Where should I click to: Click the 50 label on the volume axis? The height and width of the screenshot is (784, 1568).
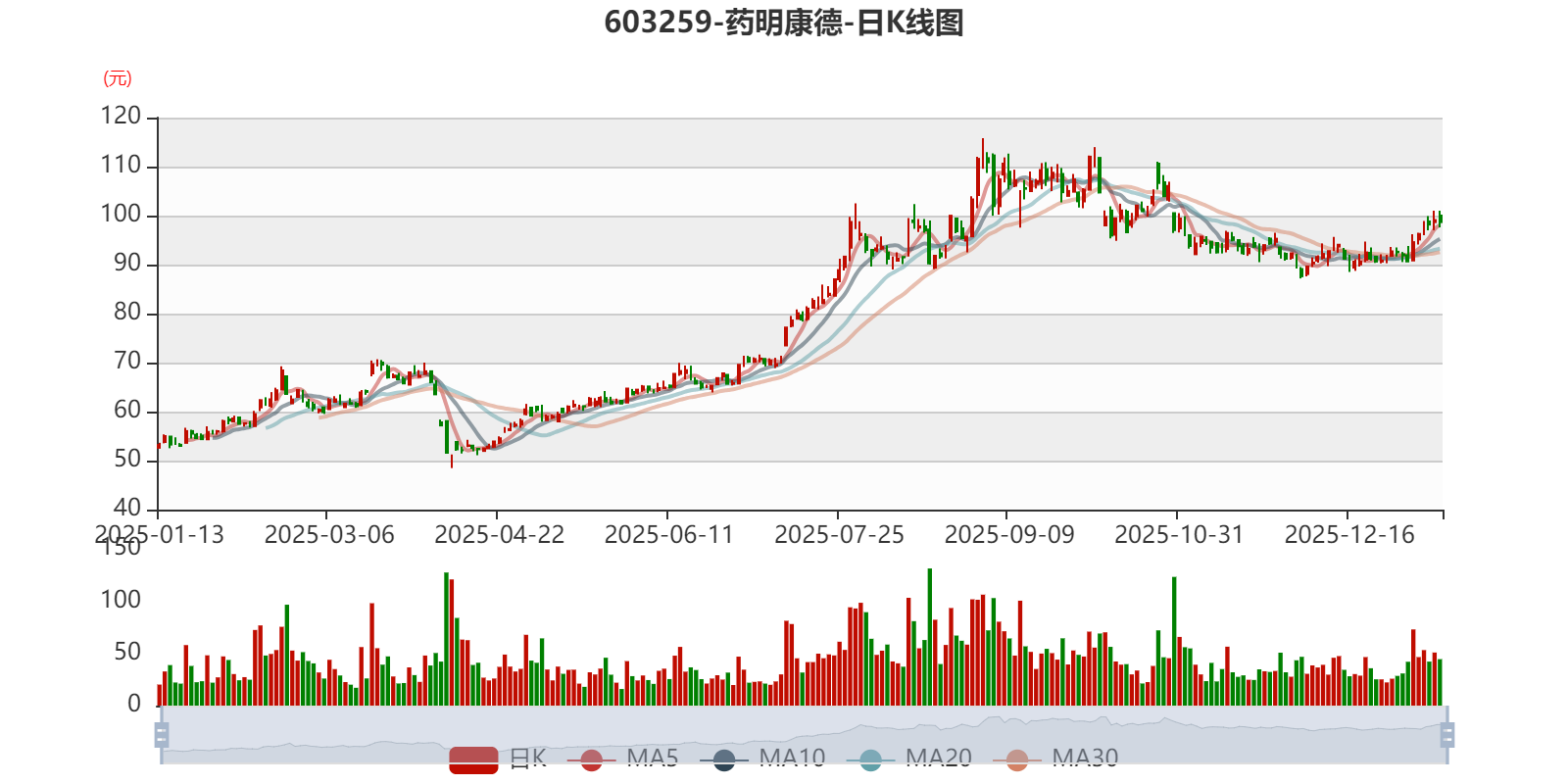point(127,651)
